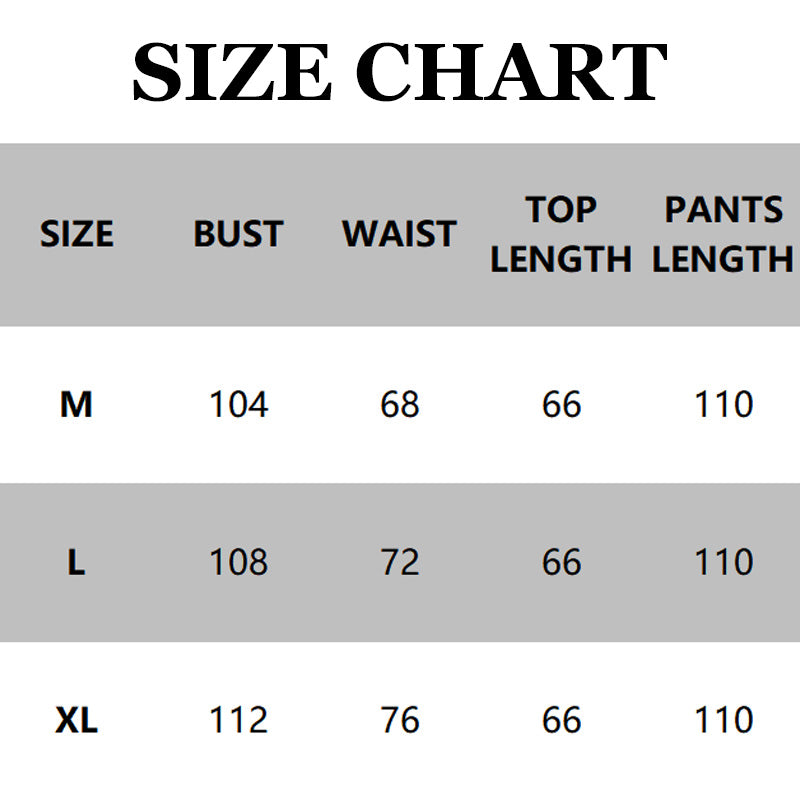Screen dimensions: 800x800
Task: Click the pants length value for size M
Action: [723, 405]
